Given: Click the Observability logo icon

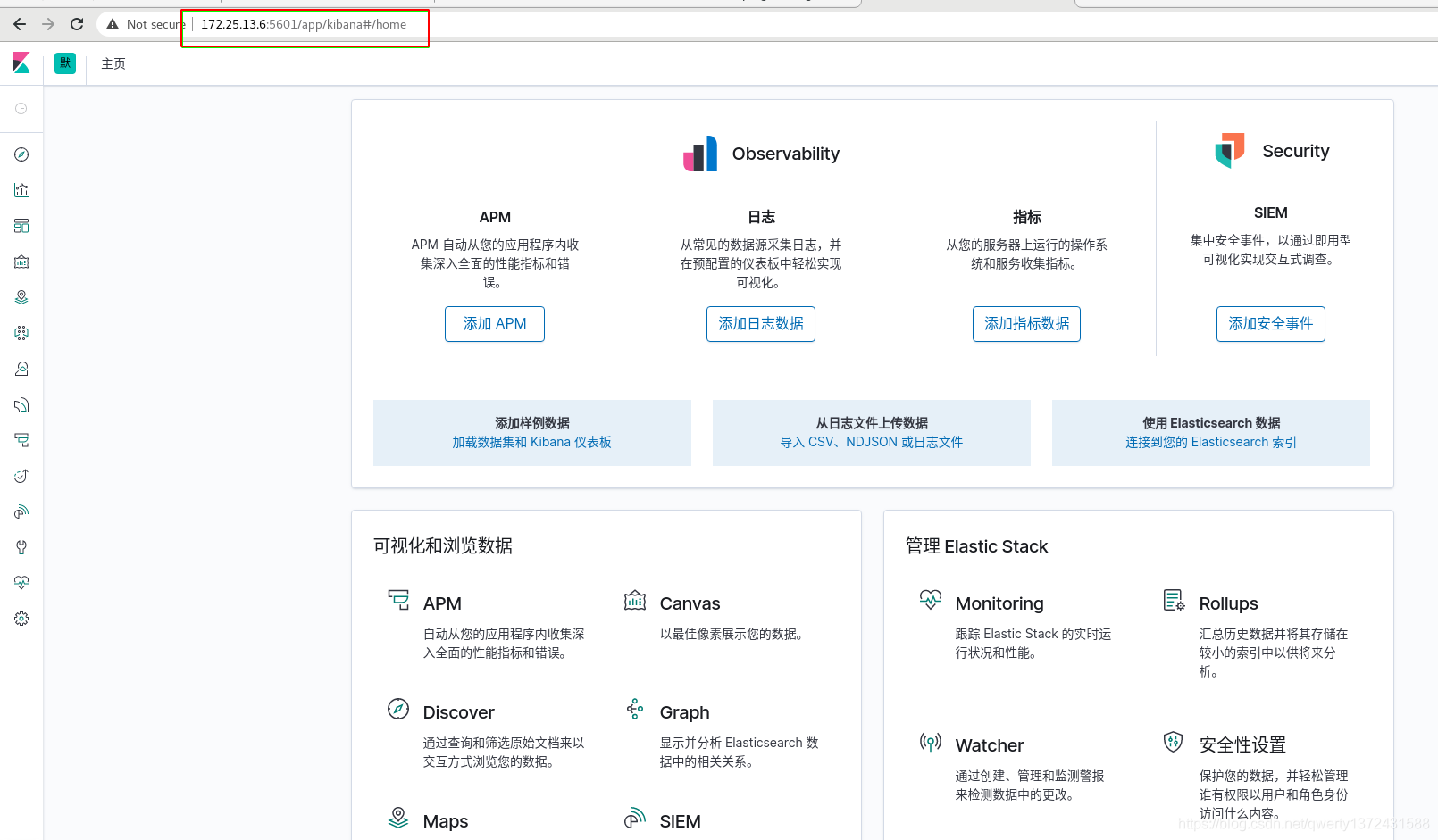Looking at the screenshot, I should point(700,154).
